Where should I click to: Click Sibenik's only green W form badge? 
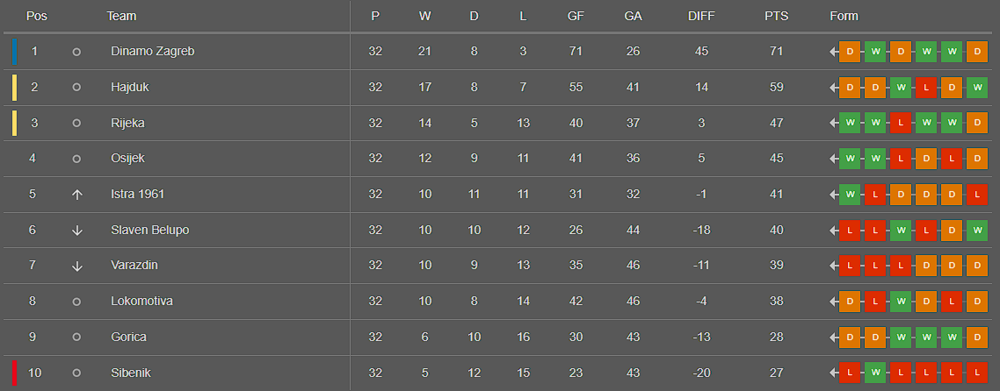coord(875,373)
